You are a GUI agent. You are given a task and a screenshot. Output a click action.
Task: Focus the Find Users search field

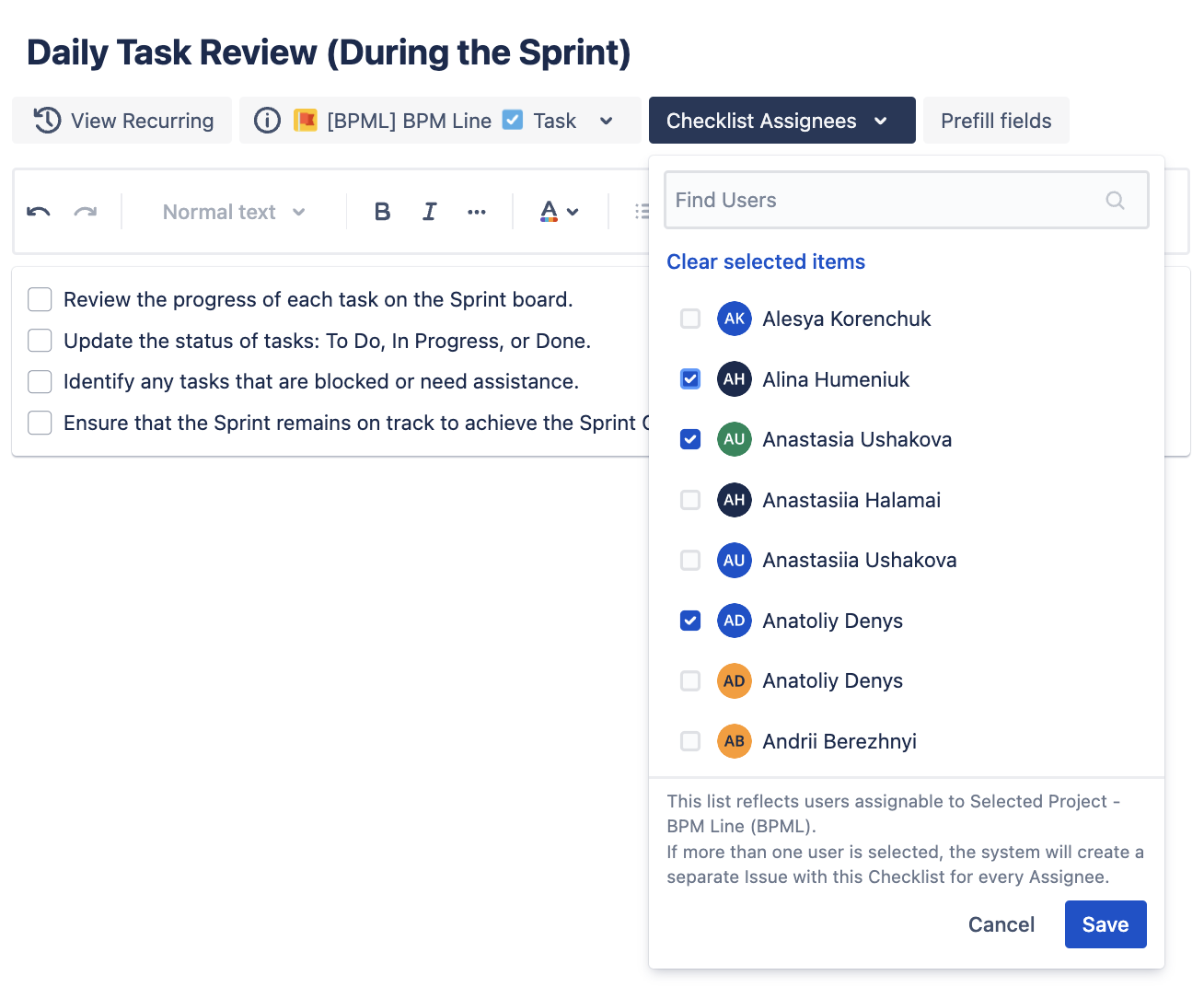(884, 201)
